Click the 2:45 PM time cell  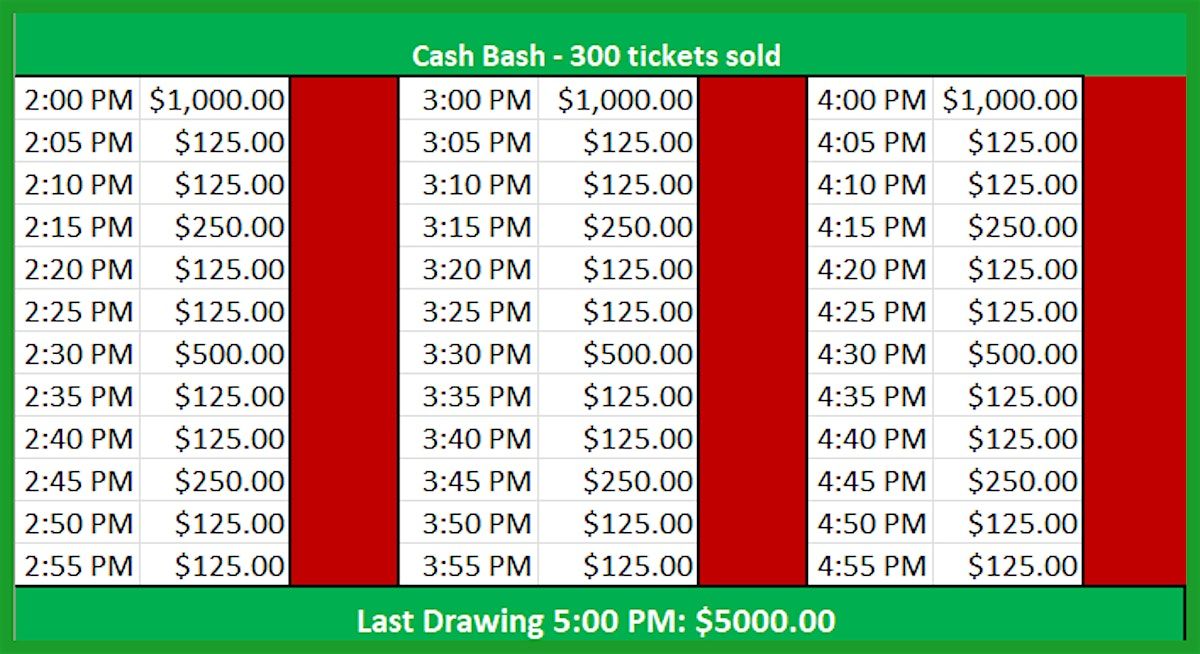[x=78, y=480]
